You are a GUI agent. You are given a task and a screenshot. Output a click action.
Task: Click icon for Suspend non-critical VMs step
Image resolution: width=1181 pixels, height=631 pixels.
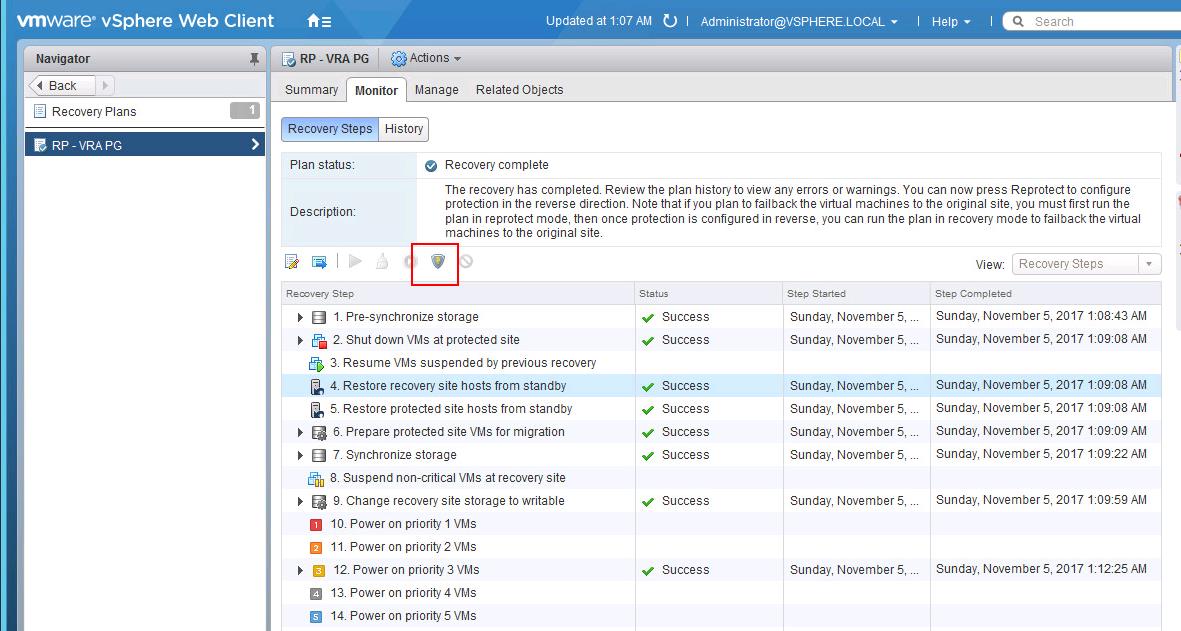point(316,479)
